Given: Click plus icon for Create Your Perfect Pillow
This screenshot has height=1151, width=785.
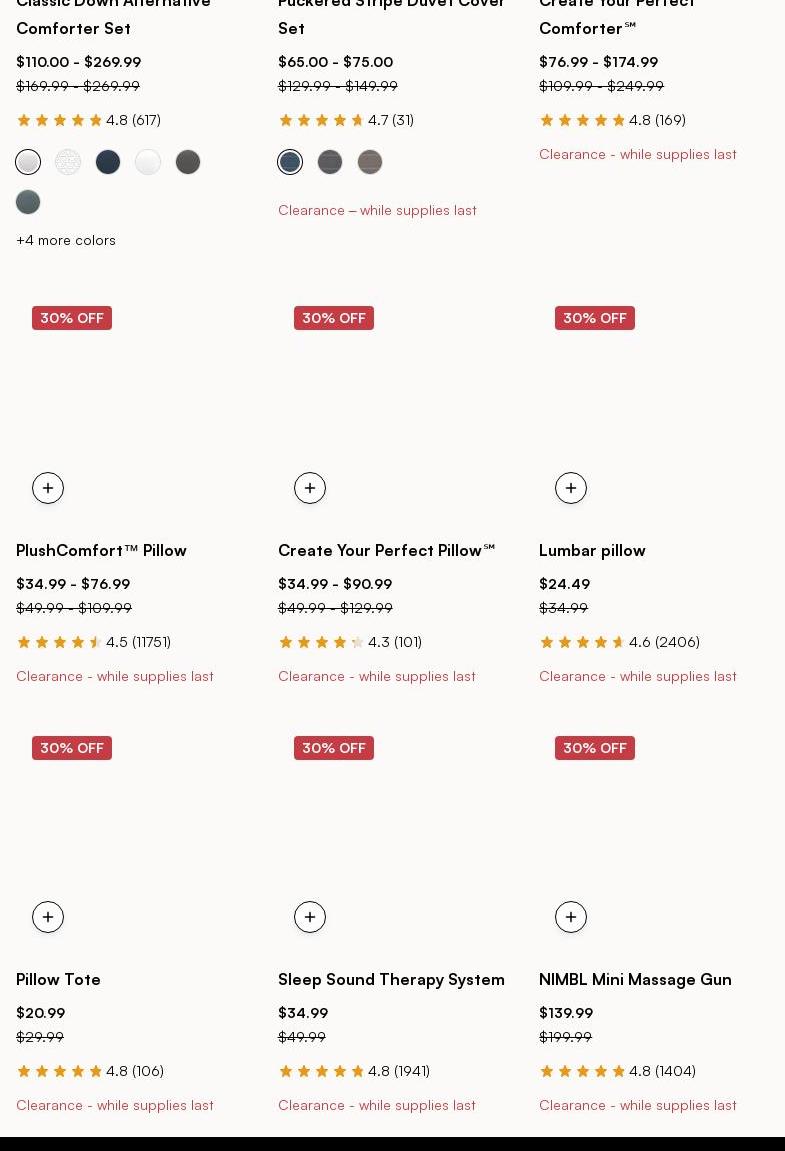Looking at the screenshot, I should [x=310, y=488].
